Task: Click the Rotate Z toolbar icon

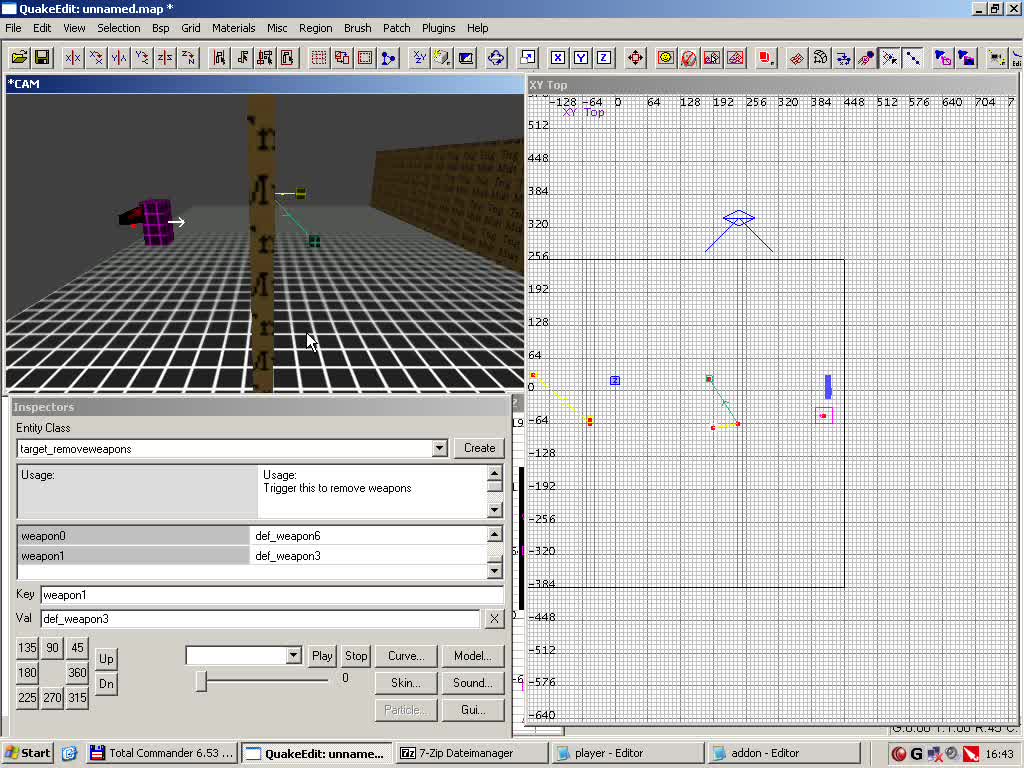Action: click(187, 58)
